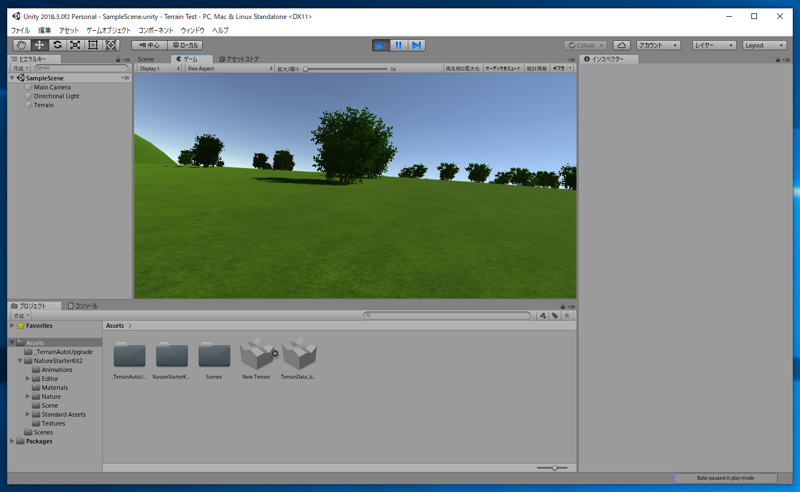
Task: Toggle ローカル handle rotation button
Action: click(185, 45)
